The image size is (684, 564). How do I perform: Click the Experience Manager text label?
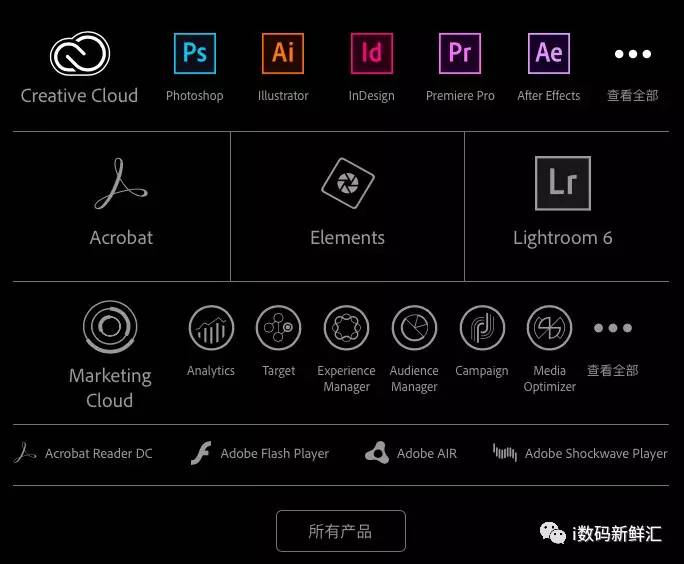point(346,379)
